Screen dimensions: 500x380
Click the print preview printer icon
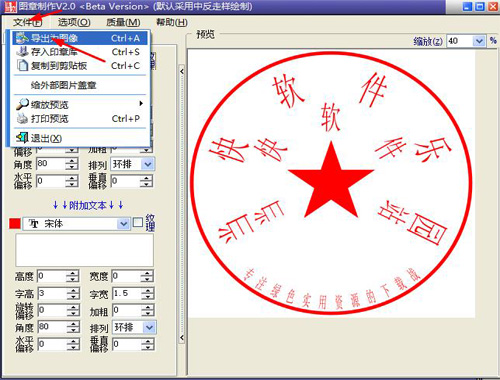point(22,118)
